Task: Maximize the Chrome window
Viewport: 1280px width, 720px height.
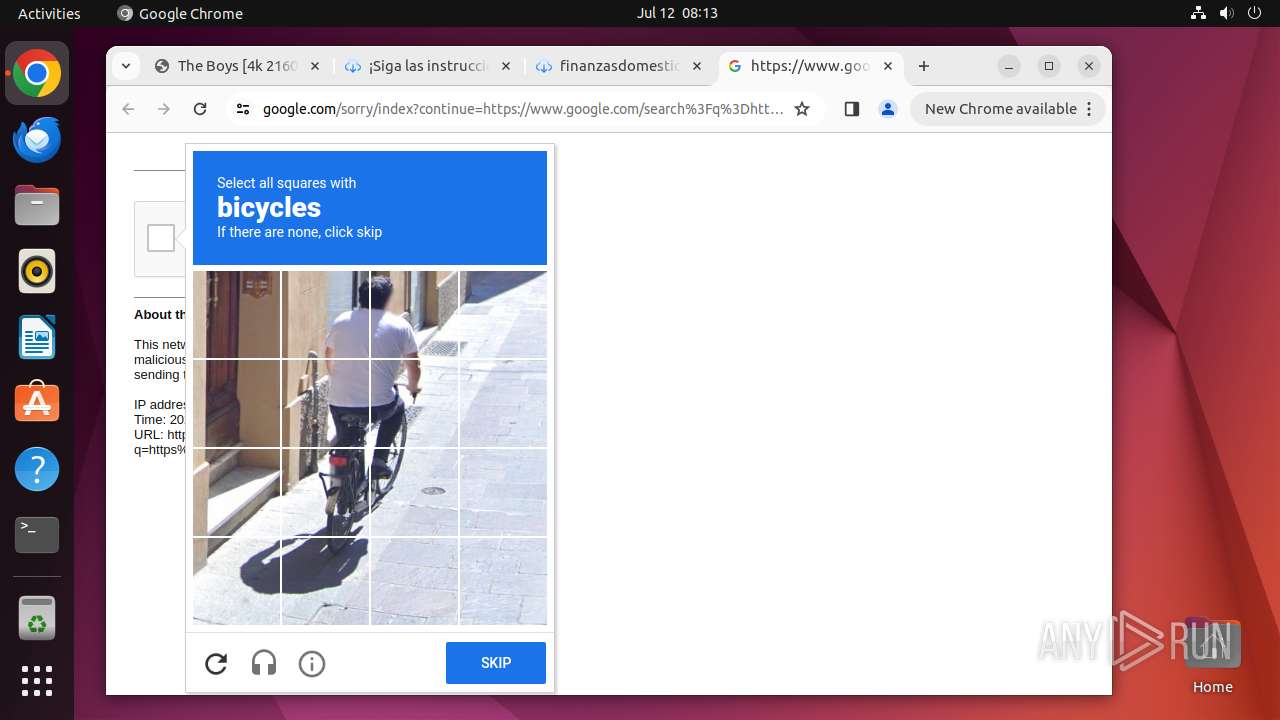Action: coord(1049,66)
